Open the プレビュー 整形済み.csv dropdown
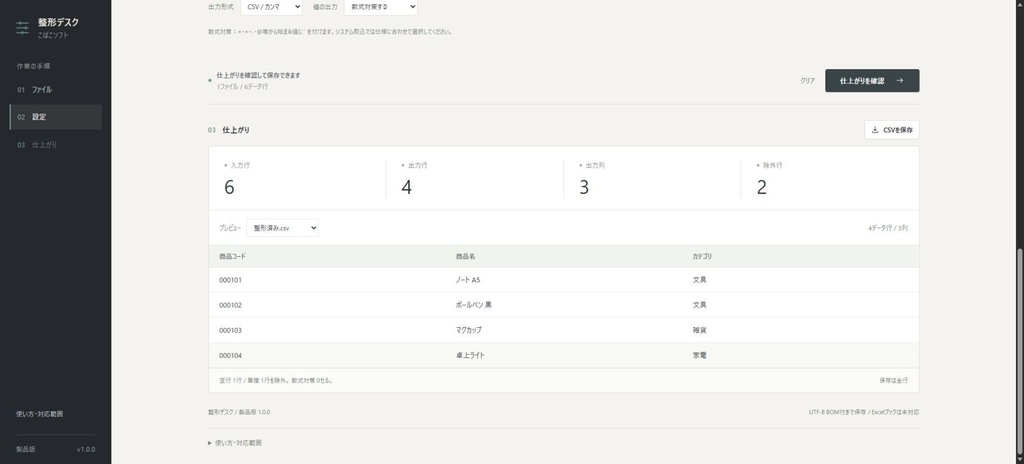This screenshot has width=1024, height=464. tap(282, 228)
